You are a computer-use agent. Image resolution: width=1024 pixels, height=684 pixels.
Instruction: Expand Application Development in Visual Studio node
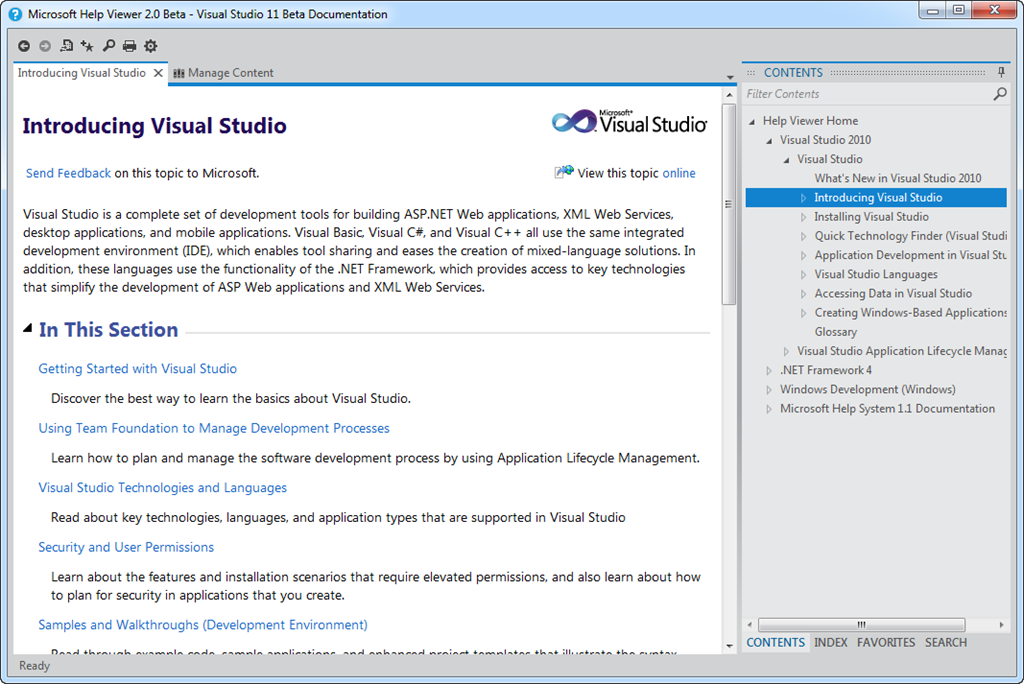pos(803,255)
